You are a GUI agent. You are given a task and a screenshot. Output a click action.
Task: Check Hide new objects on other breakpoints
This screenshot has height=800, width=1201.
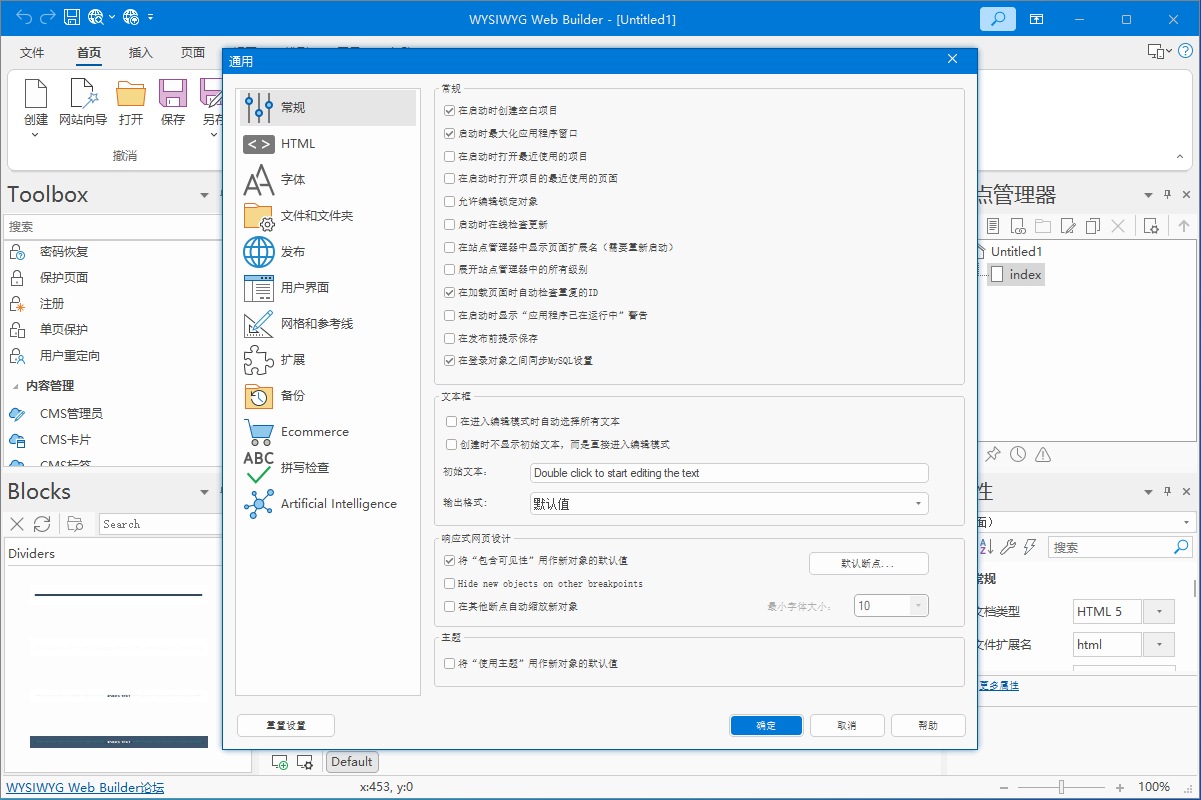(x=449, y=584)
